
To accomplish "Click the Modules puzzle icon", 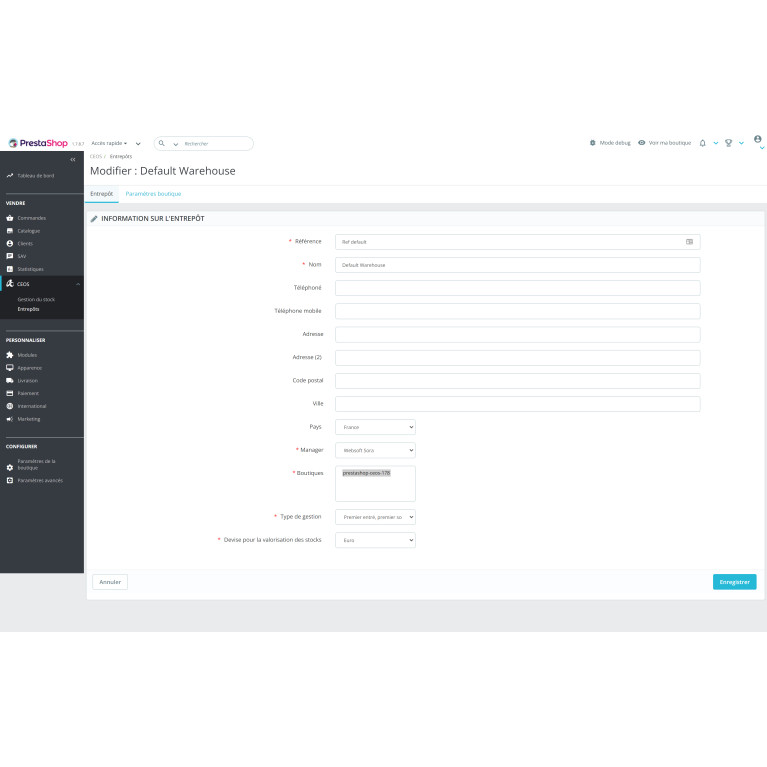I will click(10, 355).
